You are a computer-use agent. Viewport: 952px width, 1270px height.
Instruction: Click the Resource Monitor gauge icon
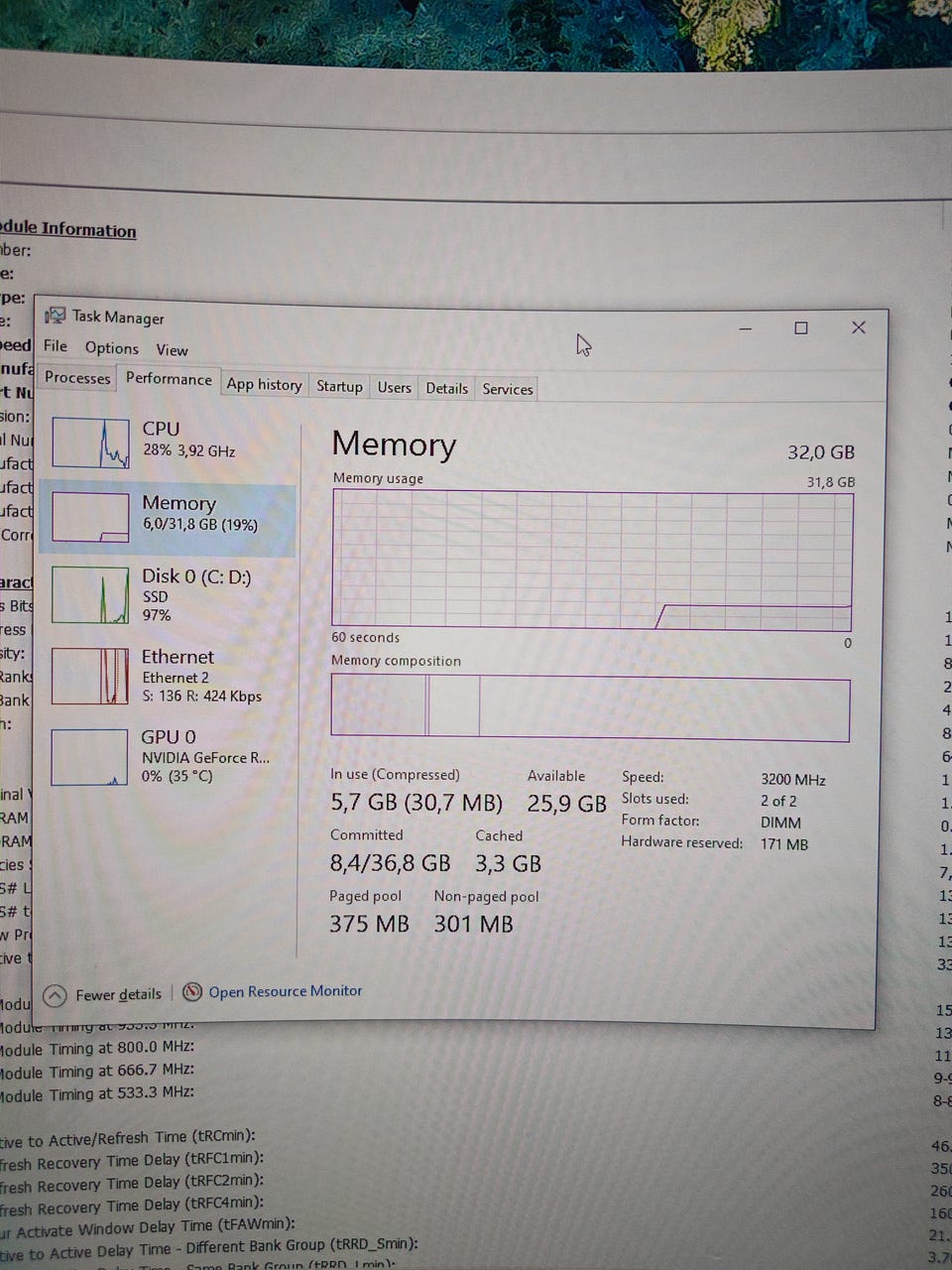click(192, 991)
